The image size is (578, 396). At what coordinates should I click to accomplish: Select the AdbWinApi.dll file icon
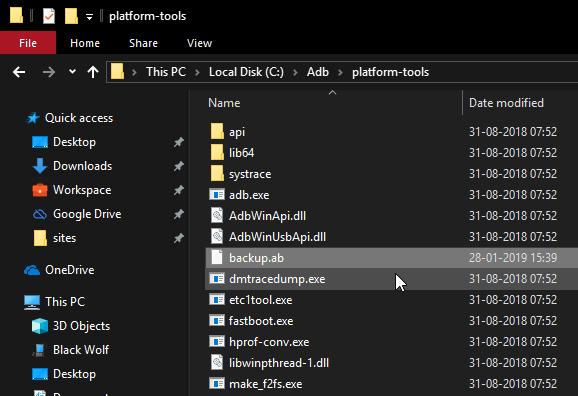click(x=217, y=215)
